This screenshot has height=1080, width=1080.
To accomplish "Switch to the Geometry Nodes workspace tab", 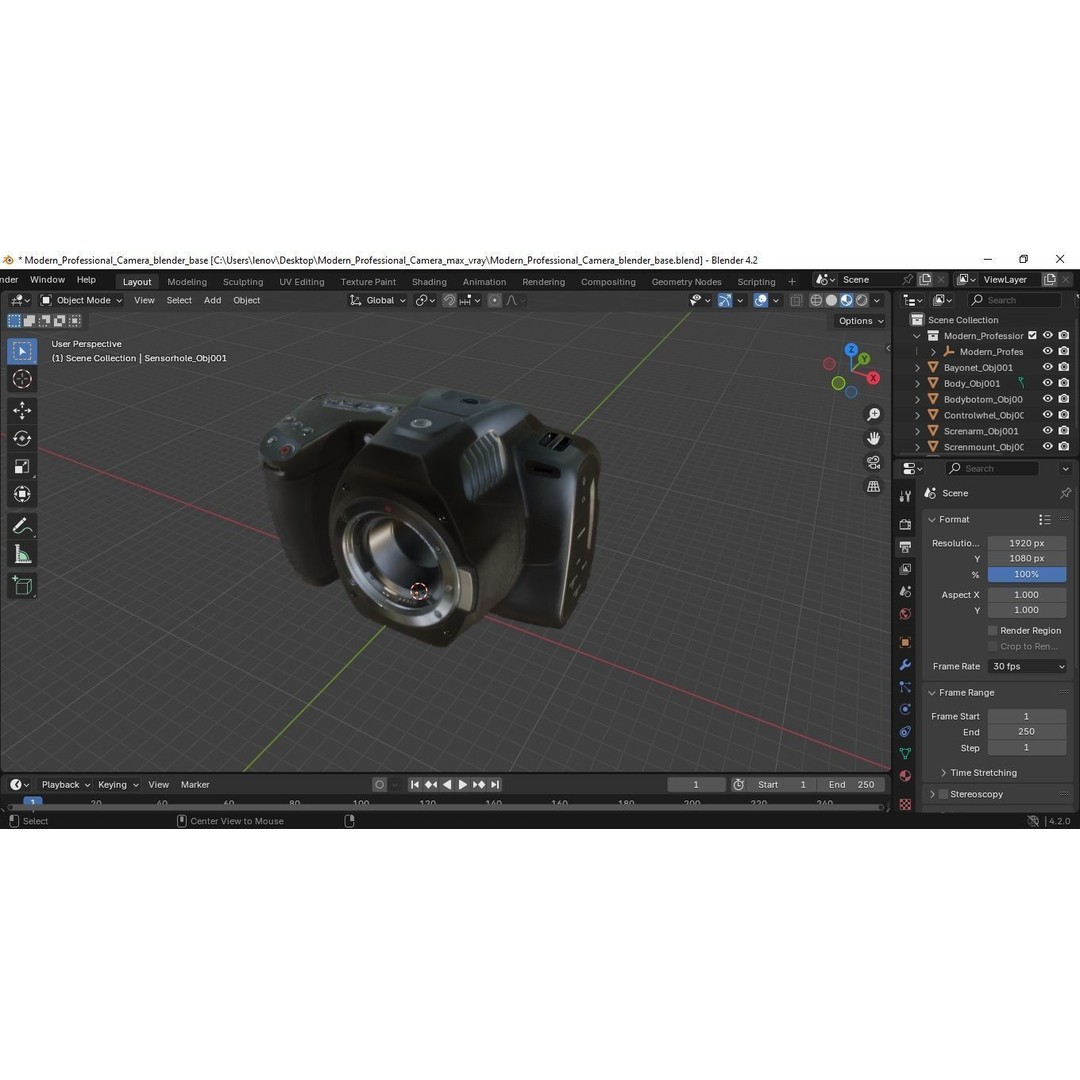I will [686, 282].
